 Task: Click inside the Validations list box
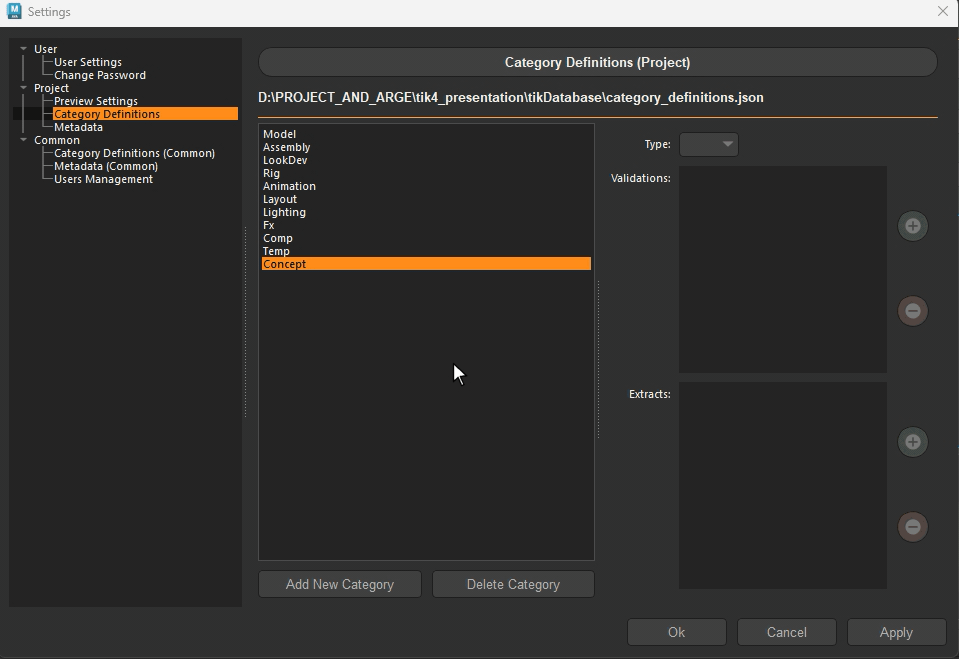coord(783,269)
